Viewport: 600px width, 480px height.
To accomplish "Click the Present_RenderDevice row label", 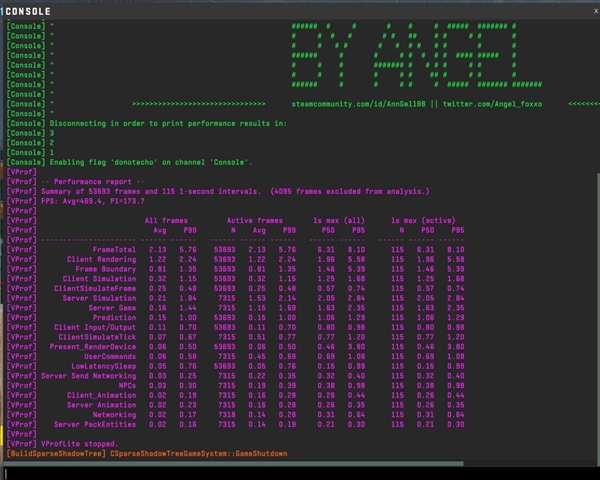I will click(93, 347).
